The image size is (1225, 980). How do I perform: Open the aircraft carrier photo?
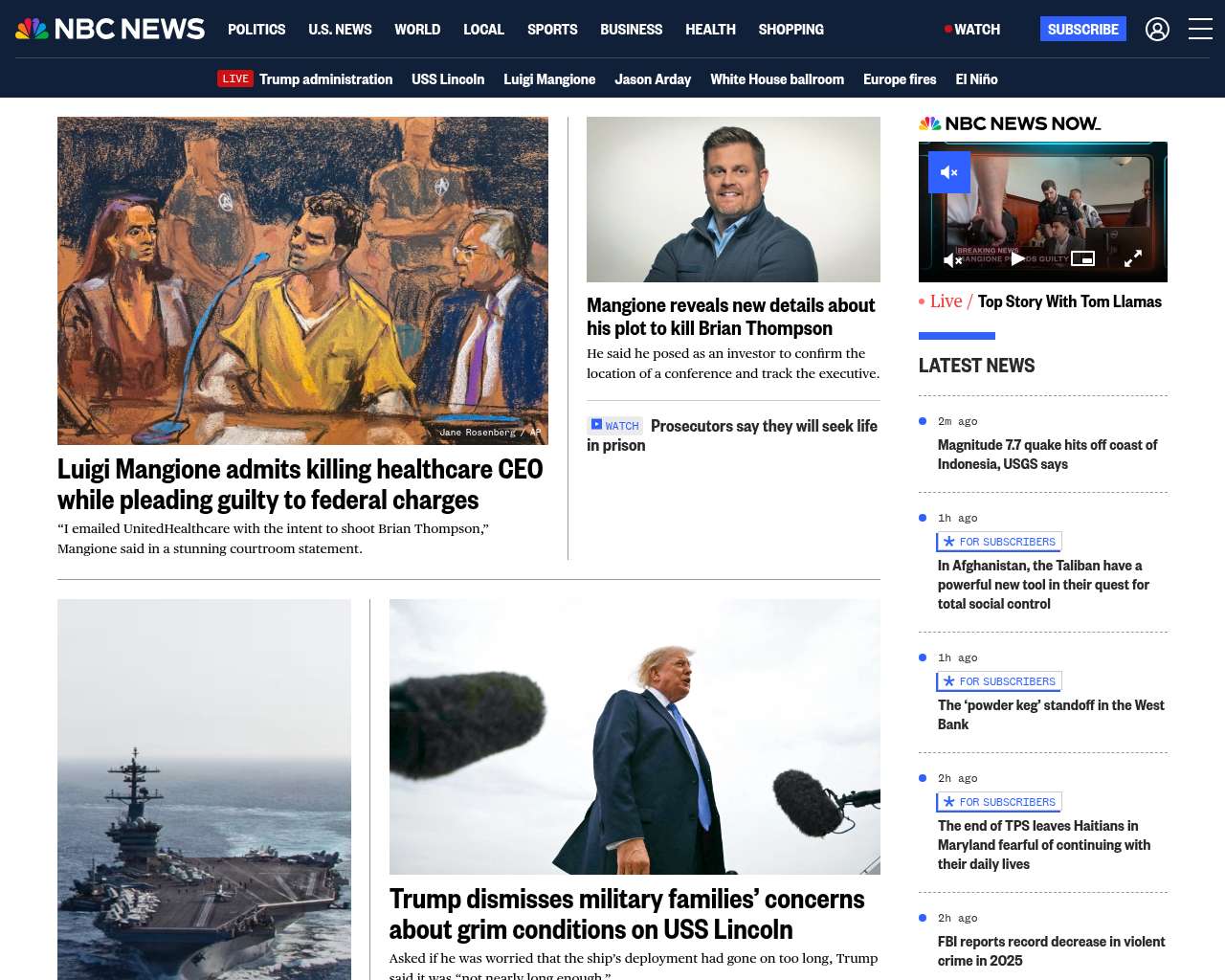pos(204,790)
